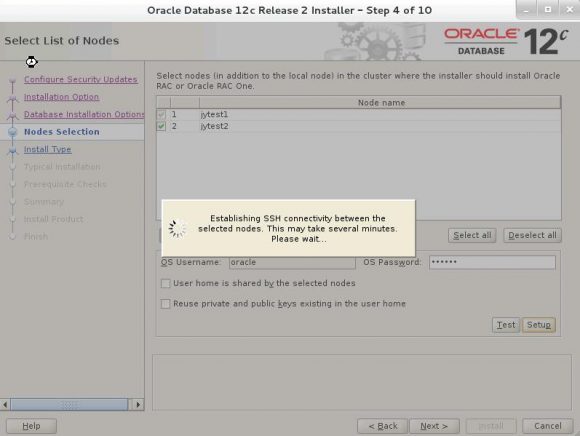Minimize the installer window

[x=526, y=10]
